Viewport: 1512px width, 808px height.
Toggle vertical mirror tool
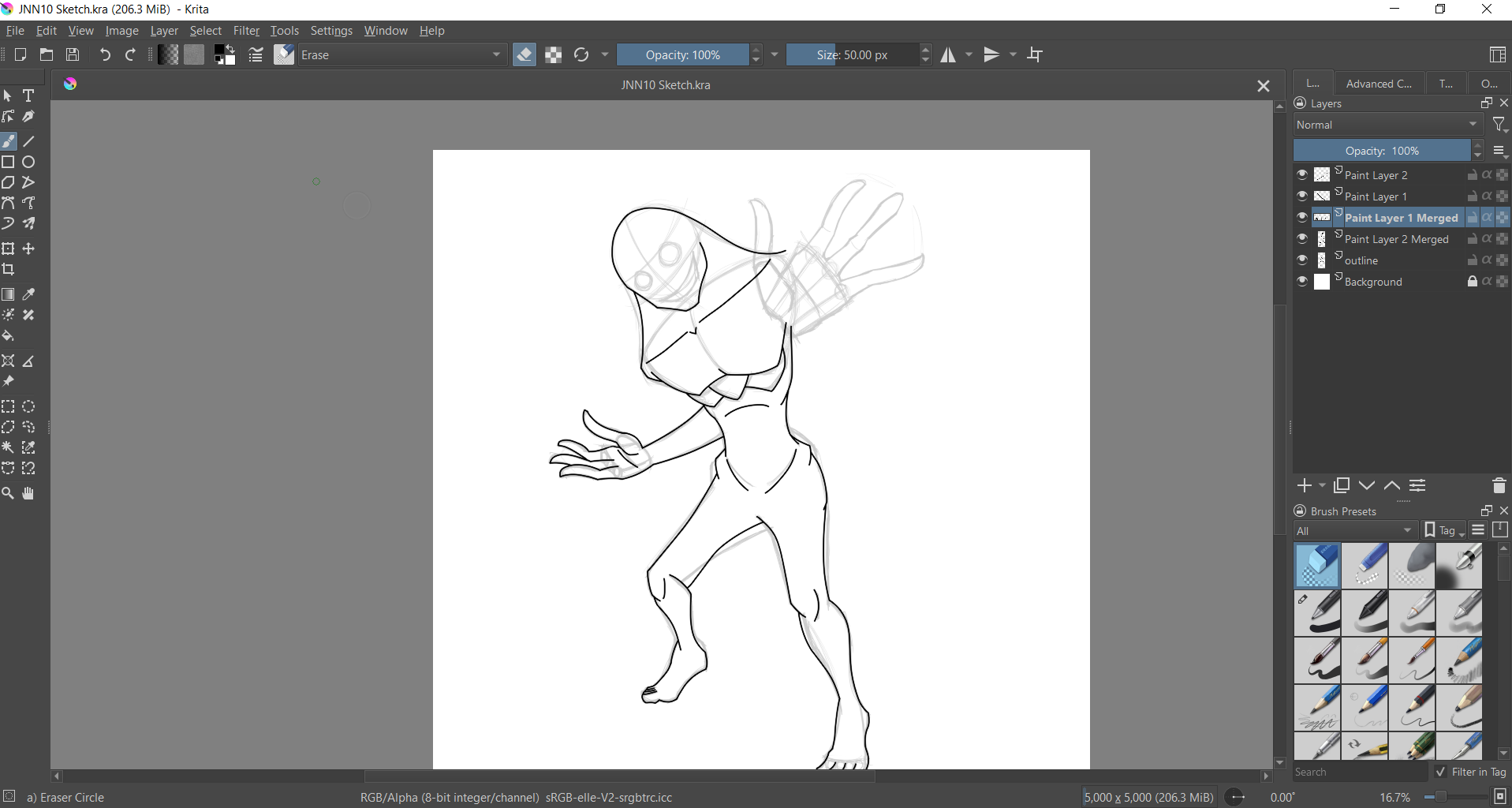(x=992, y=54)
